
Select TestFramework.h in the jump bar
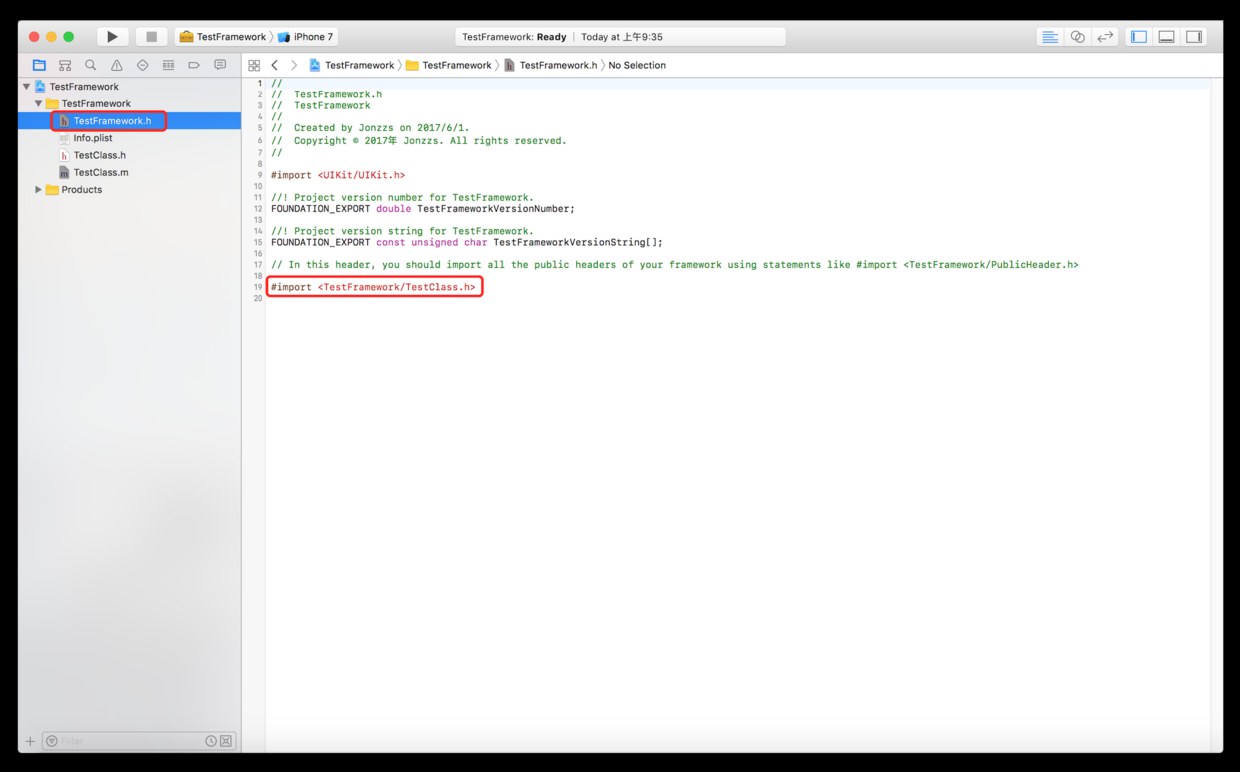pyautogui.click(x=557, y=65)
